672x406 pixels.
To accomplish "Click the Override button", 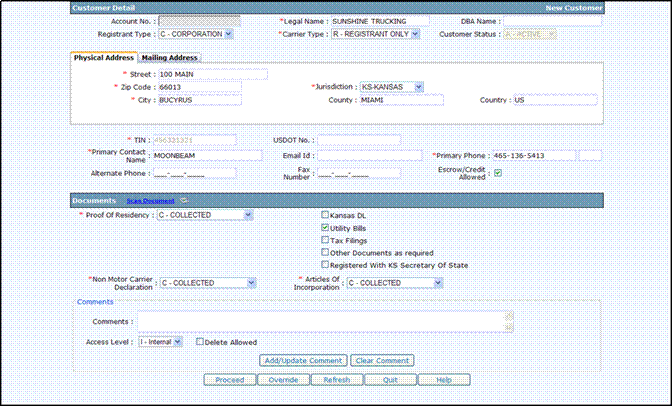I will click(x=283, y=380).
